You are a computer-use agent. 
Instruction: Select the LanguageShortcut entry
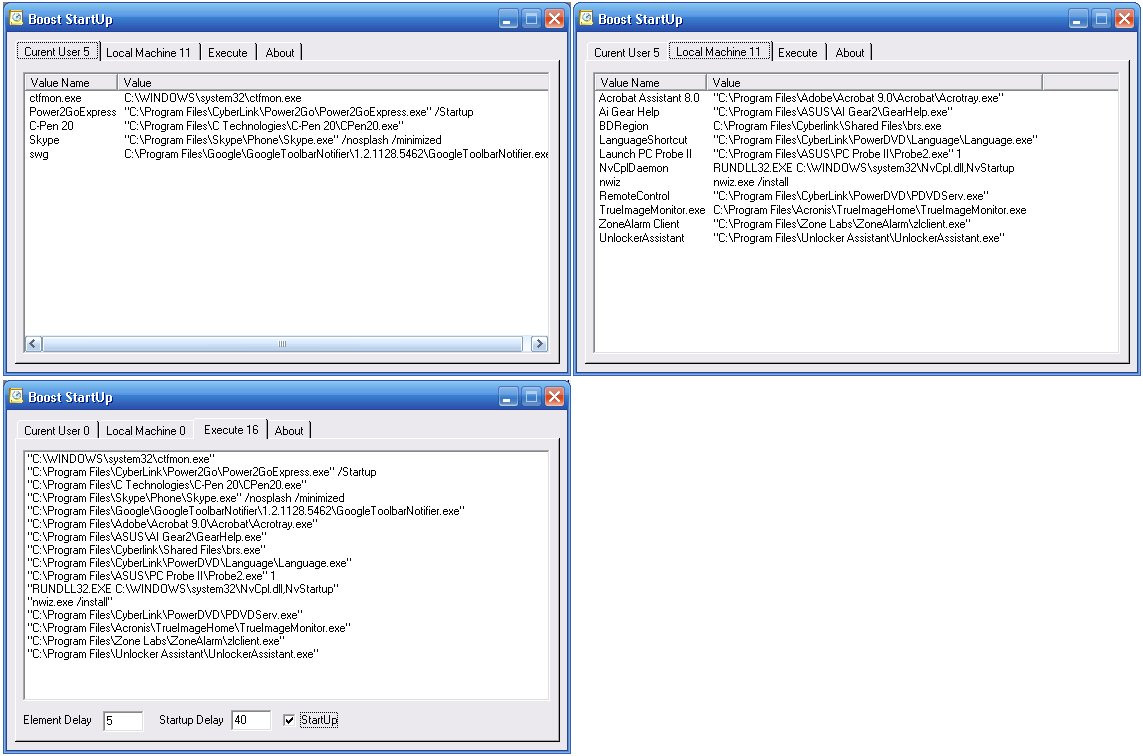pyautogui.click(x=857, y=139)
